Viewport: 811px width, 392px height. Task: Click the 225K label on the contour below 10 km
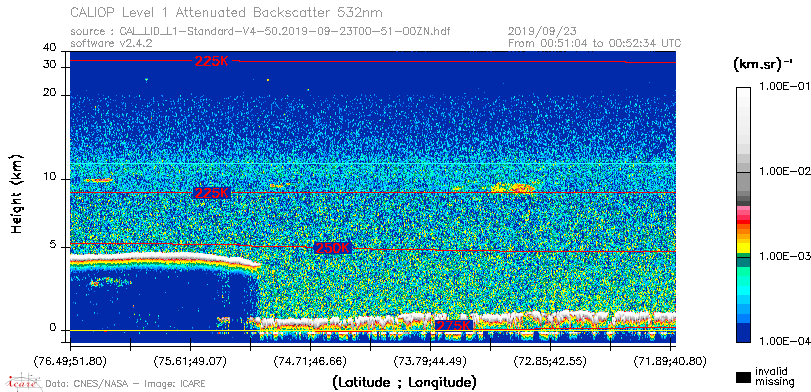click(211, 192)
